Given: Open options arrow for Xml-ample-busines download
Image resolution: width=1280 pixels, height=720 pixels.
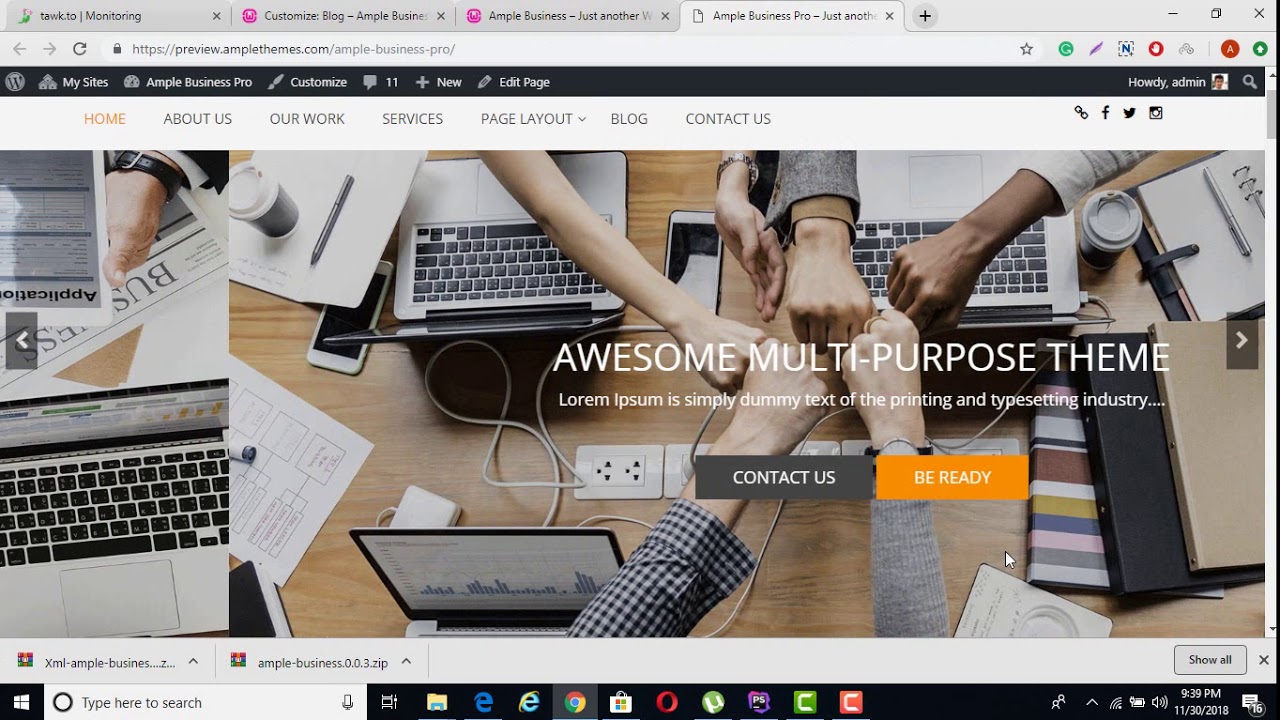Looking at the screenshot, I should pyautogui.click(x=193, y=661).
